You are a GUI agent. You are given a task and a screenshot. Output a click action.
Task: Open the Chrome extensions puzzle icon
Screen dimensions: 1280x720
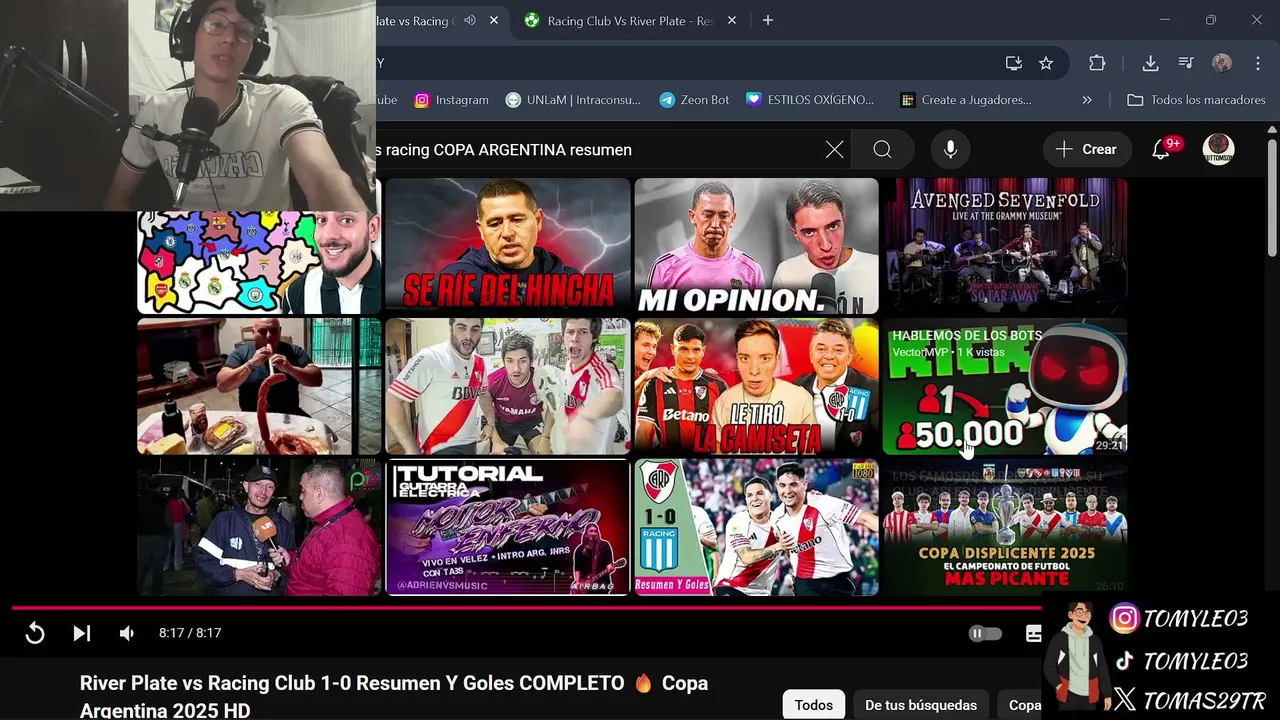pyautogui.click(x=1097, y=63)
